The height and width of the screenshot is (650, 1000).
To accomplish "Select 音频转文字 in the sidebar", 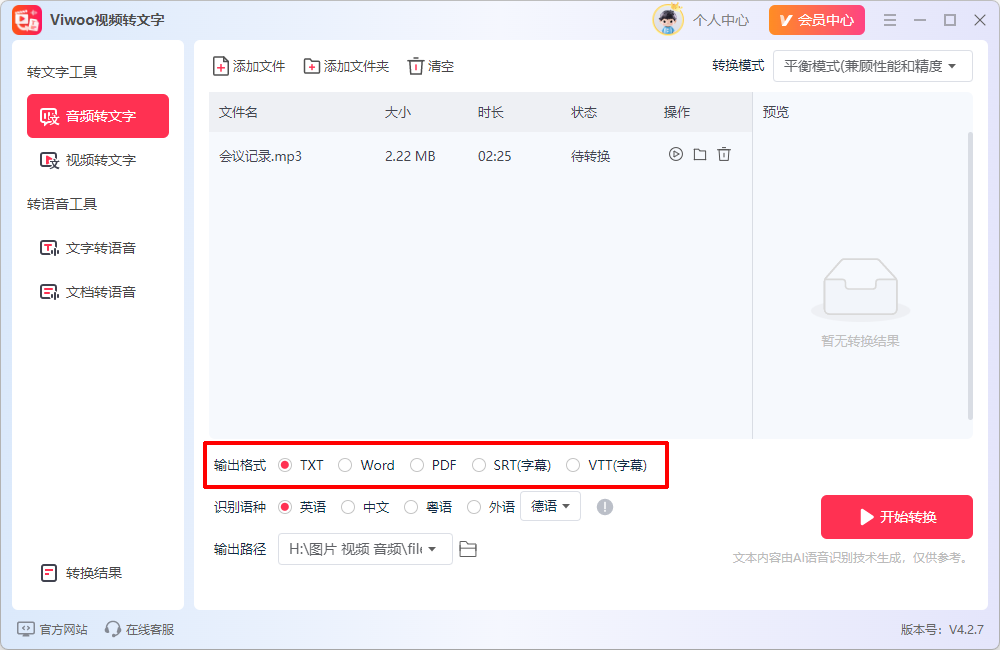I will pyautogui.click(x=98, y=116).
